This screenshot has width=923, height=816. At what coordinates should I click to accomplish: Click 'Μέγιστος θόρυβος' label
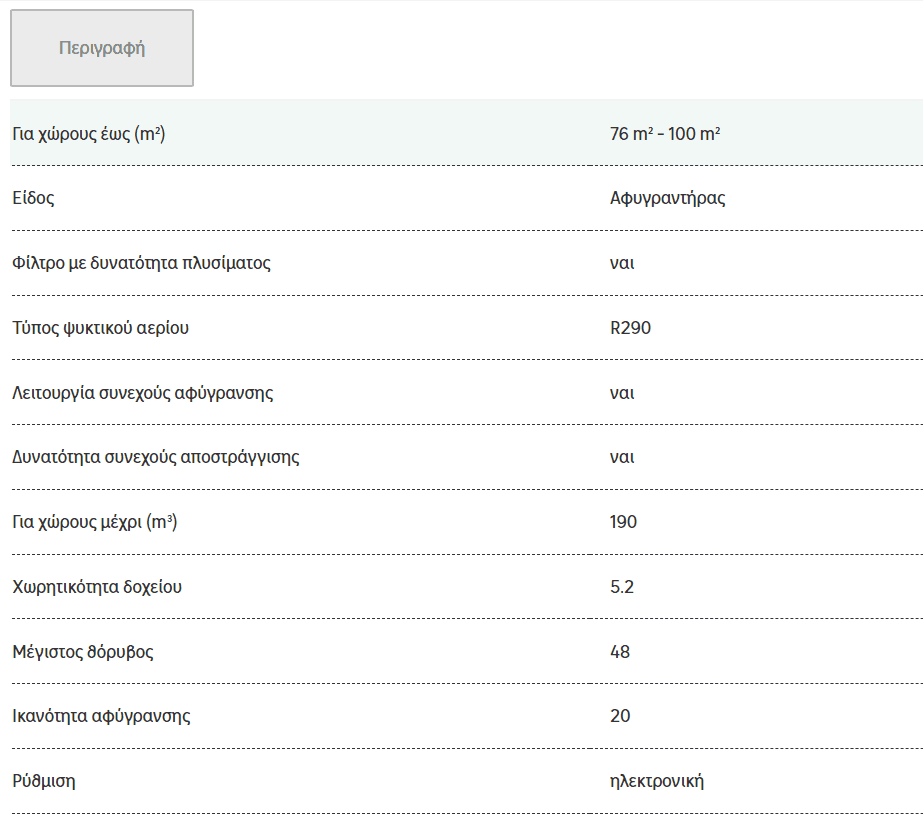click(83, 652)
